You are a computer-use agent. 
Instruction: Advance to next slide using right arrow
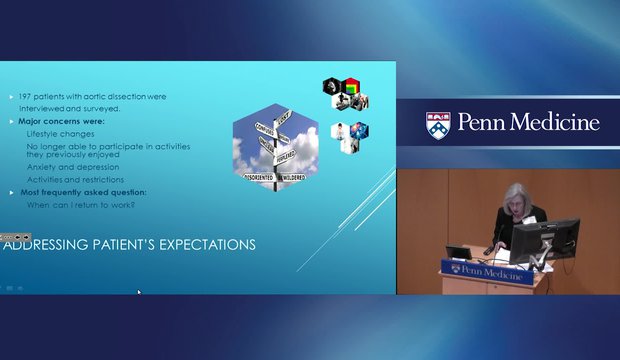[26, 237]
